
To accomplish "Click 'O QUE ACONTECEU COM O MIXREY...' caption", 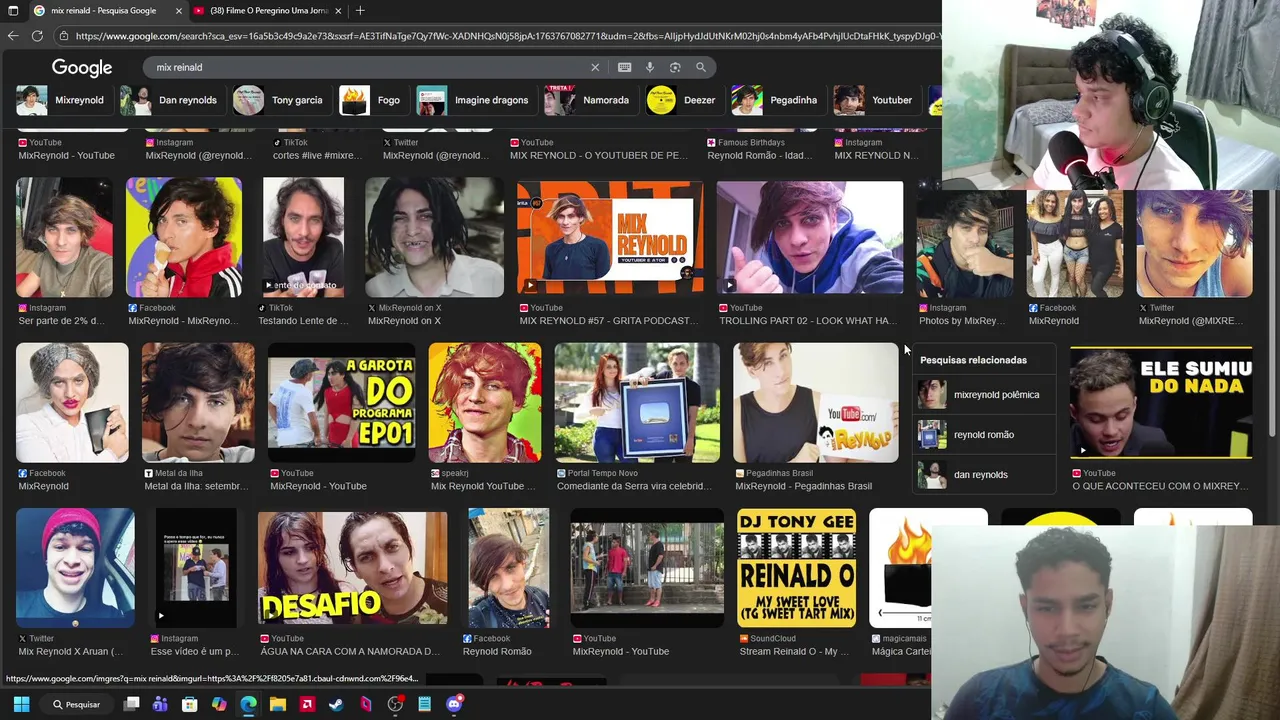I will pyautogui.click(x=1161, y=486).
